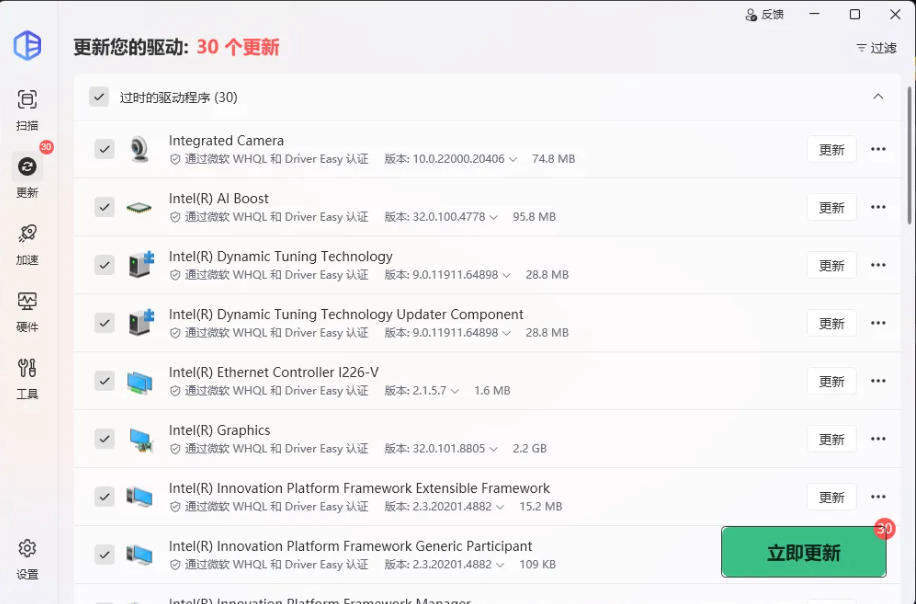
Task: Click the Integrated Camera webcam icon
Action: pos(140,149)
